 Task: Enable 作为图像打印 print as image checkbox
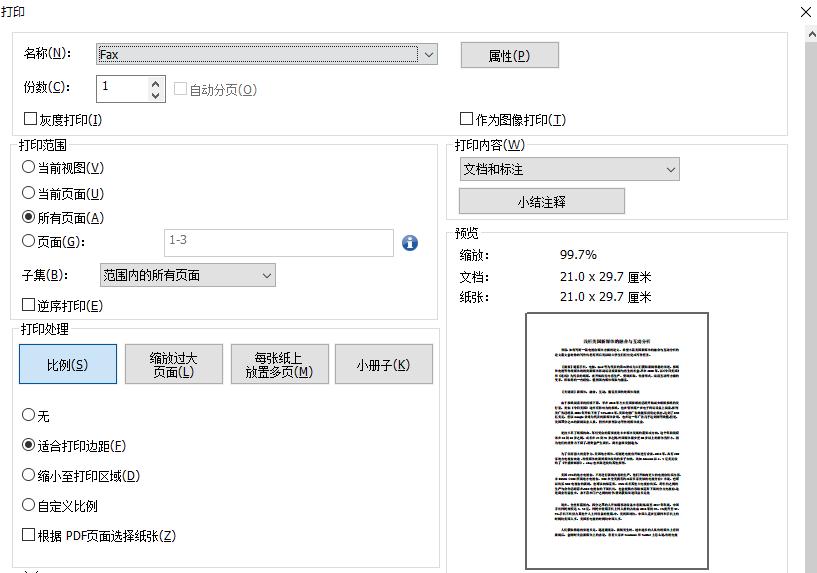466,119
